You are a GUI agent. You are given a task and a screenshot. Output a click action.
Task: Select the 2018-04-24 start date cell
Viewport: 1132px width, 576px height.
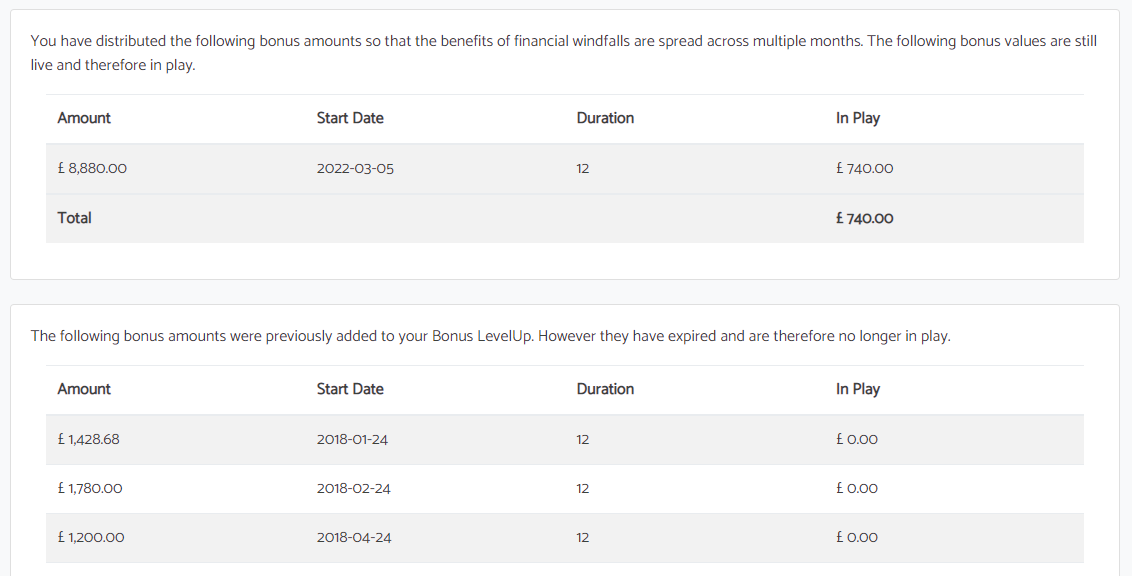click(354, 537)
